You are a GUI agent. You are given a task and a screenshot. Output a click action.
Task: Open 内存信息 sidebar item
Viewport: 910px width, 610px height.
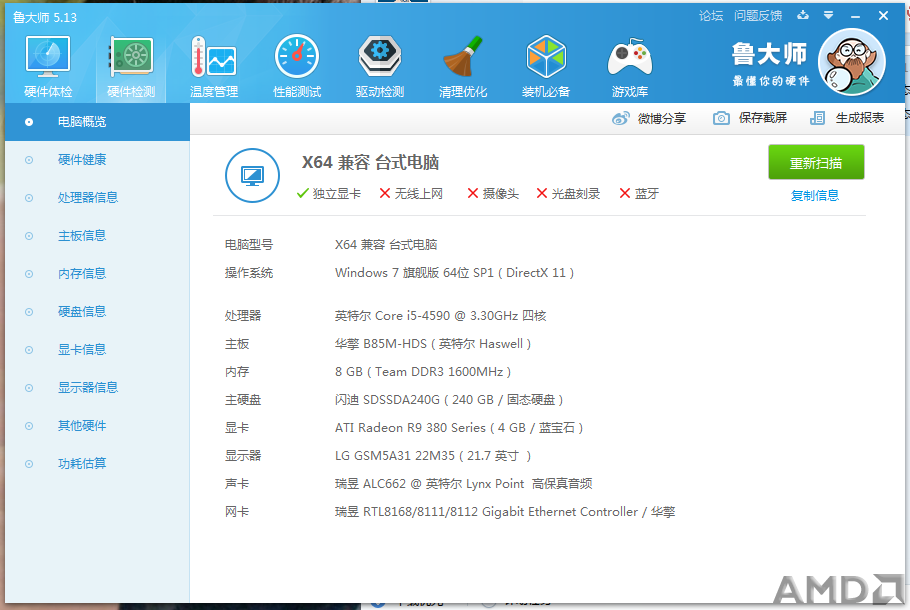(98, 274)
